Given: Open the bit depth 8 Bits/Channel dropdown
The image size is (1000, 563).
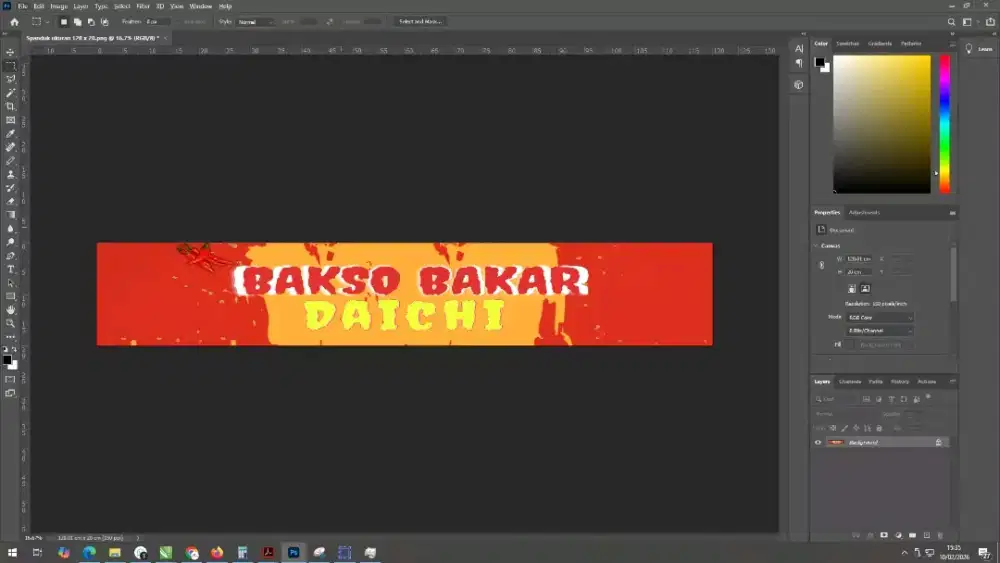Looking at the screenshot, I should click(879, 331).
